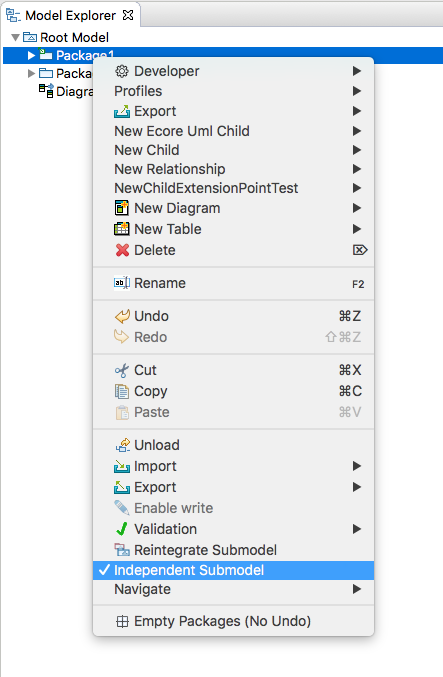Click the Developer gear icon
The height and width of the screenshot is (677, 443).
tap(122, 71)
